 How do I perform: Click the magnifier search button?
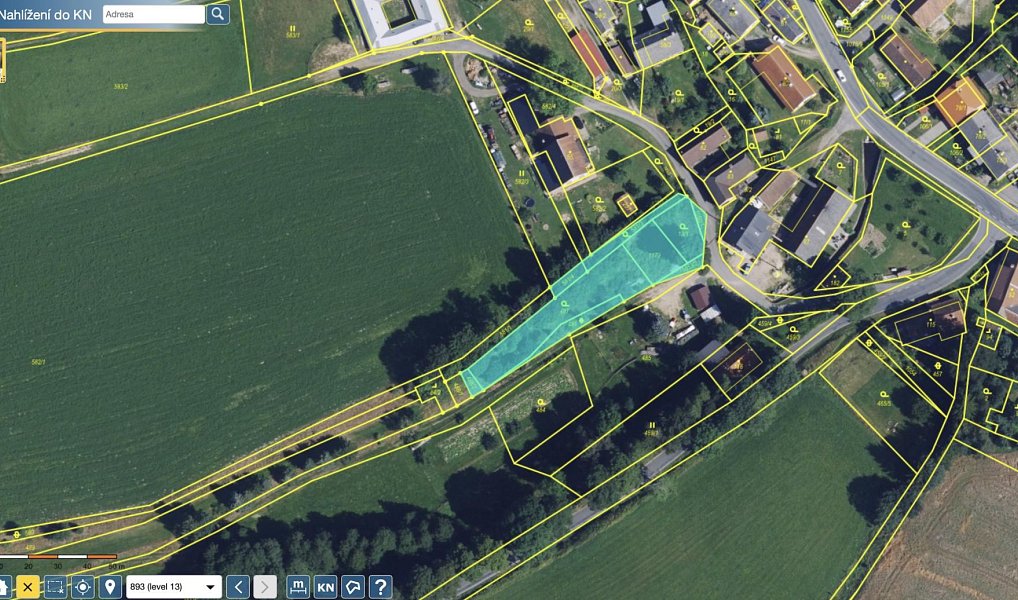pyautogui.click(x=218, y=14)
